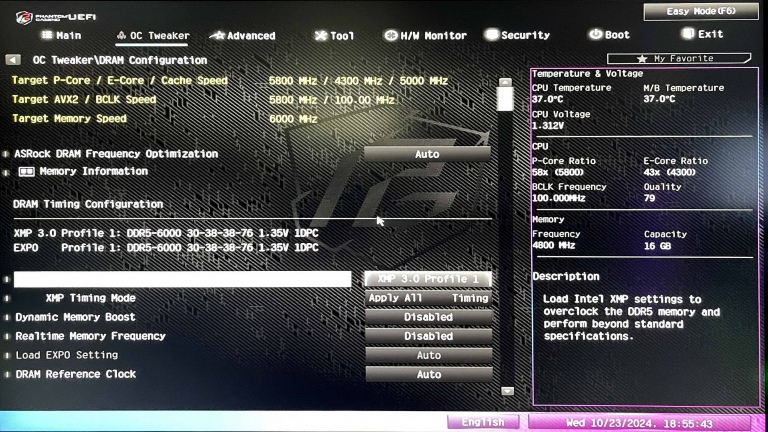Switch to the OC Tweaker tab

tap(153, 35)
